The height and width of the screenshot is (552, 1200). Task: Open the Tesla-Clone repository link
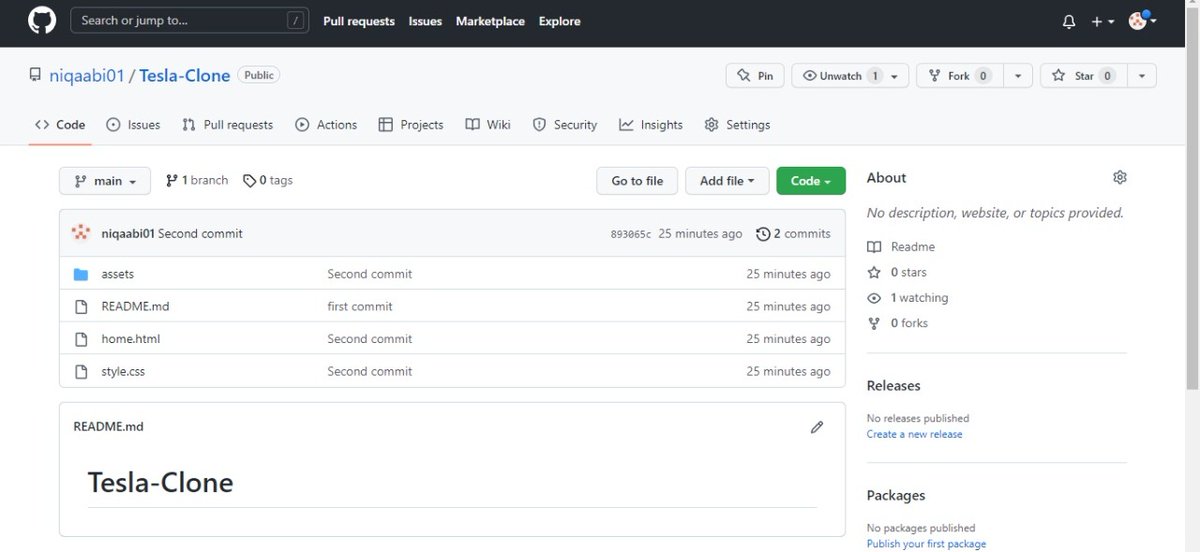pyautogui.click(x=185, y=76)
